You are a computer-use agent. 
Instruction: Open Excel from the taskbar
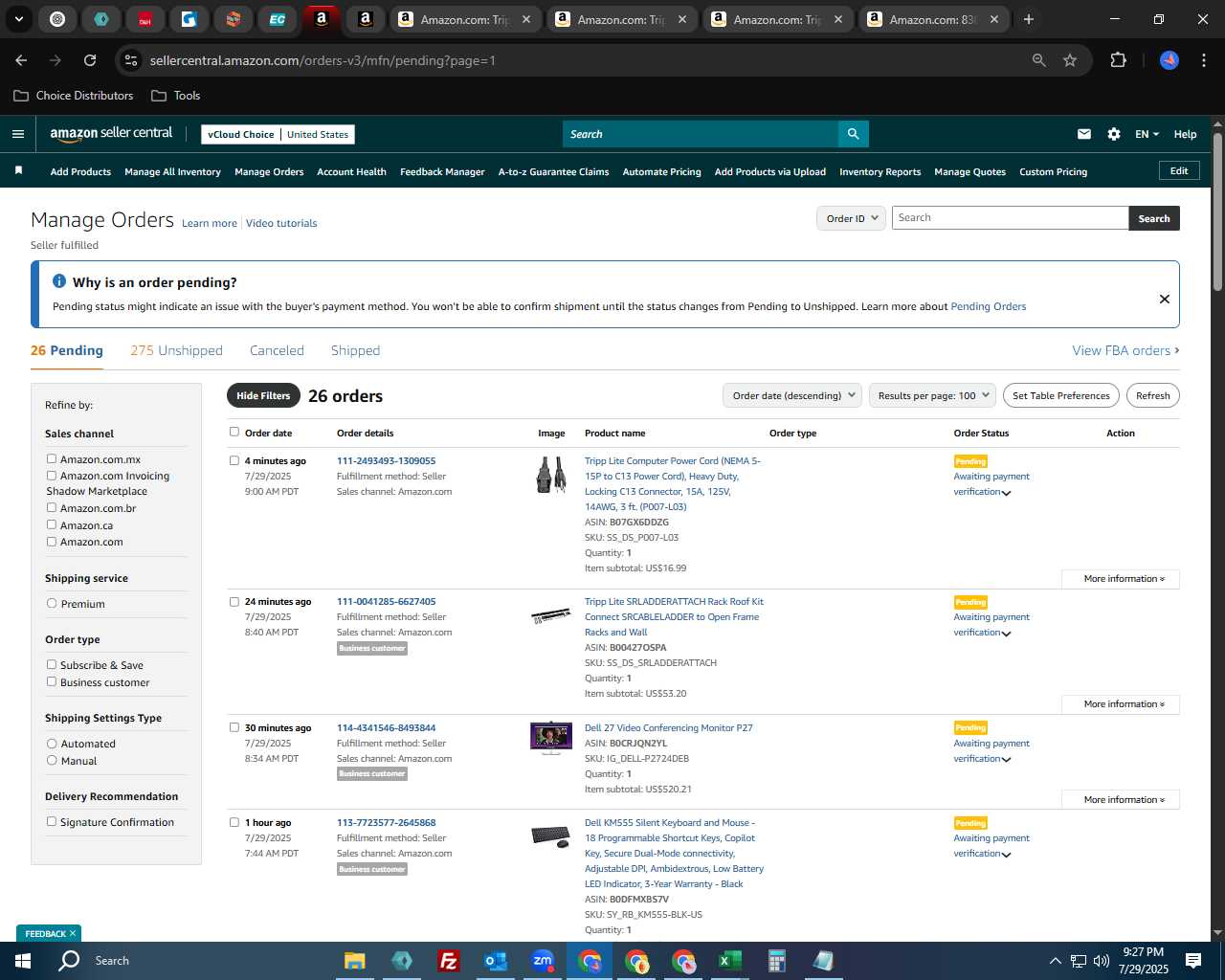click(x=729, y=961)
